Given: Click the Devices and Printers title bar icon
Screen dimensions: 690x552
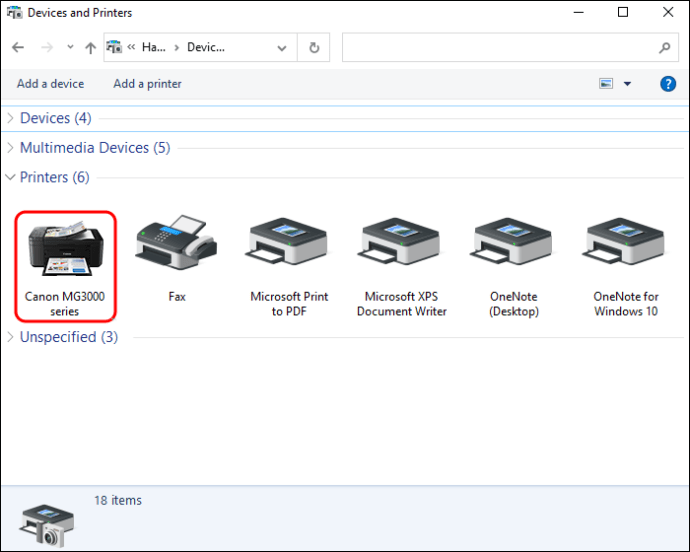Looking at the screenshot, I should point(15,12).
